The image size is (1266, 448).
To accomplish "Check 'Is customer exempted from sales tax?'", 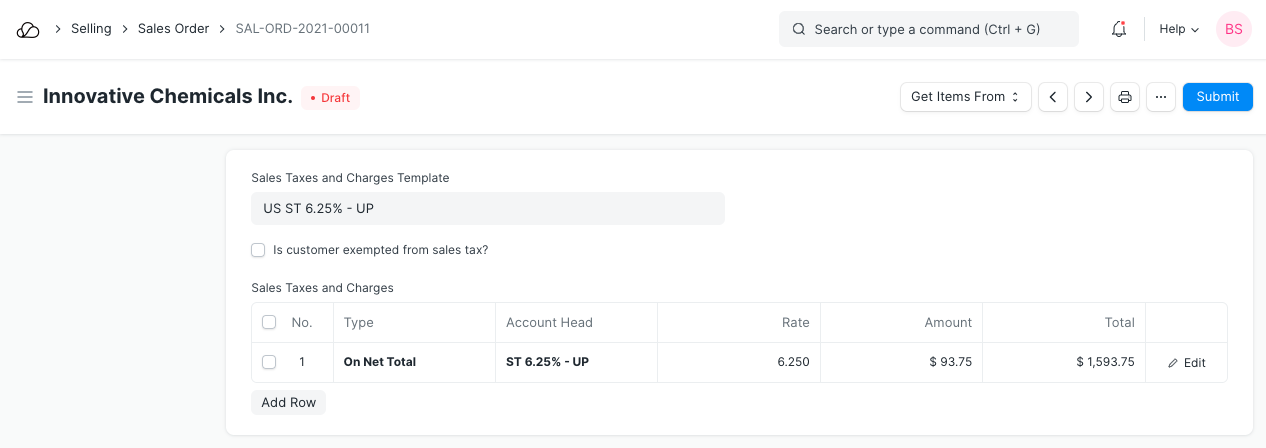I will [258, 250].
